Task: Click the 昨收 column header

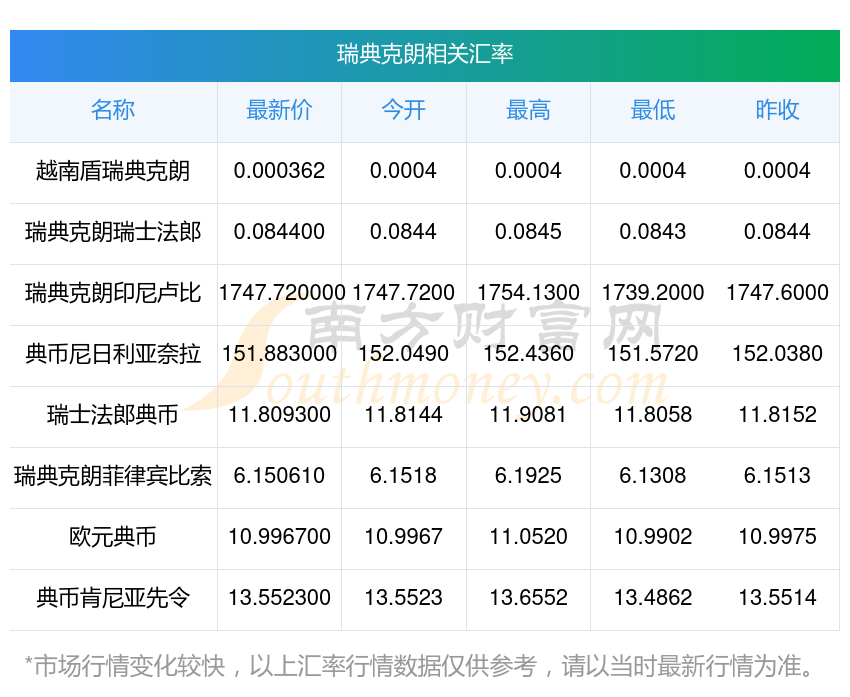Action: tap(777, 111)
